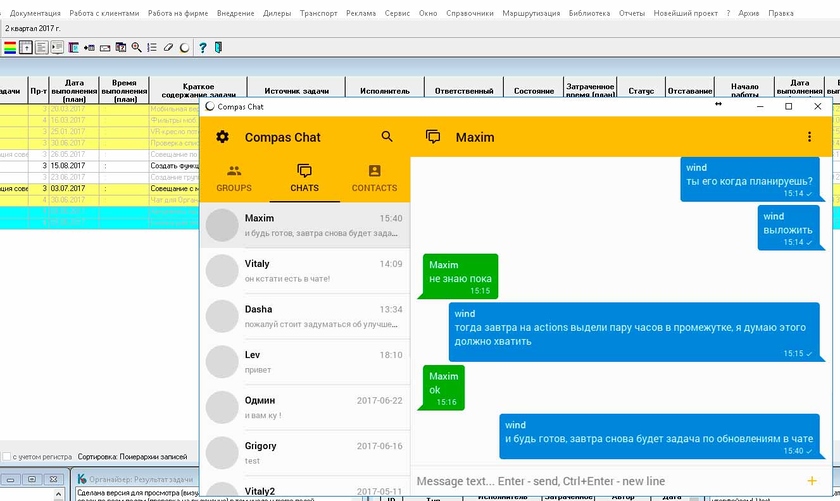Image resolution: width=840 pixels, height=501 pixels.
Task: Open the chat with Dasha
Action: [x=305, y=317]
